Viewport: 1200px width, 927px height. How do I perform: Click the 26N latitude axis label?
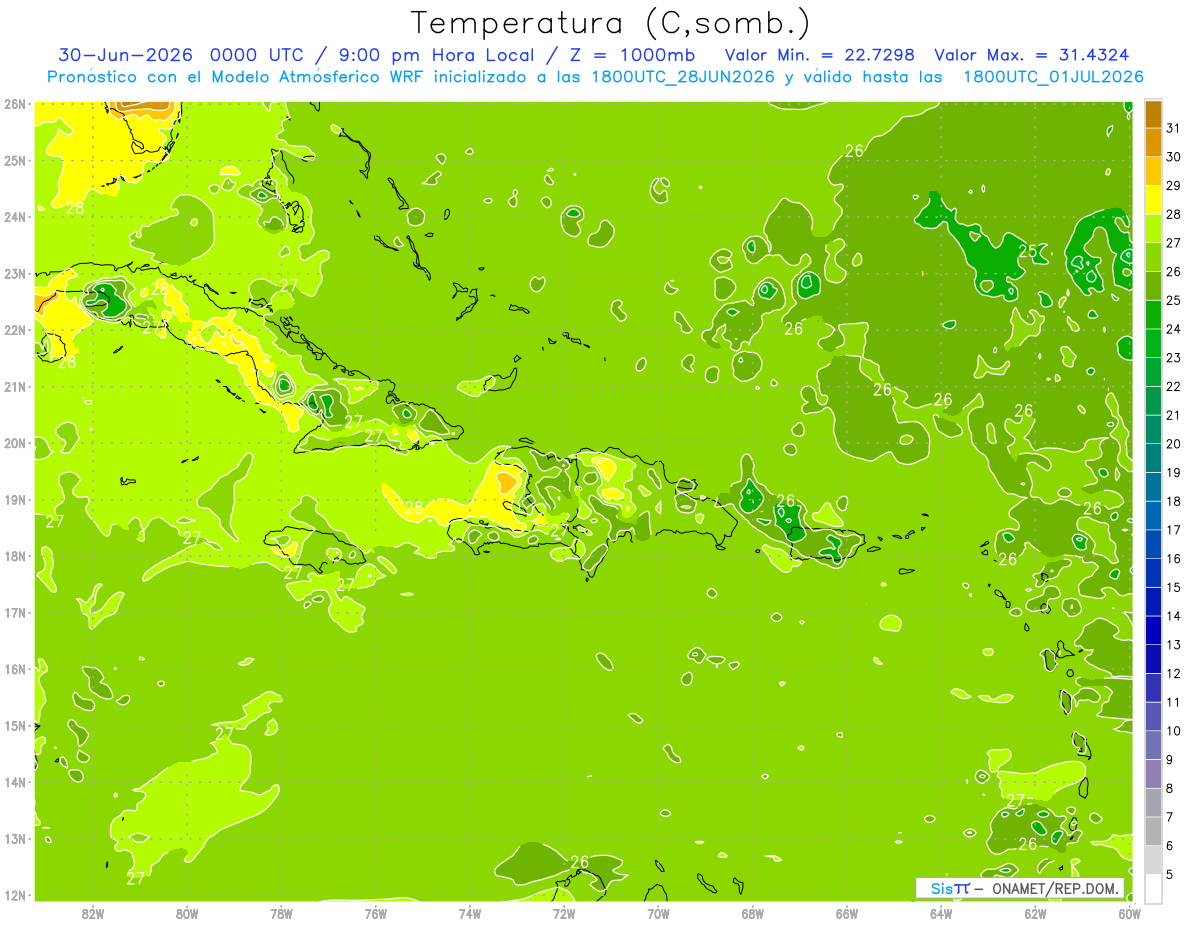coord(14,104)
